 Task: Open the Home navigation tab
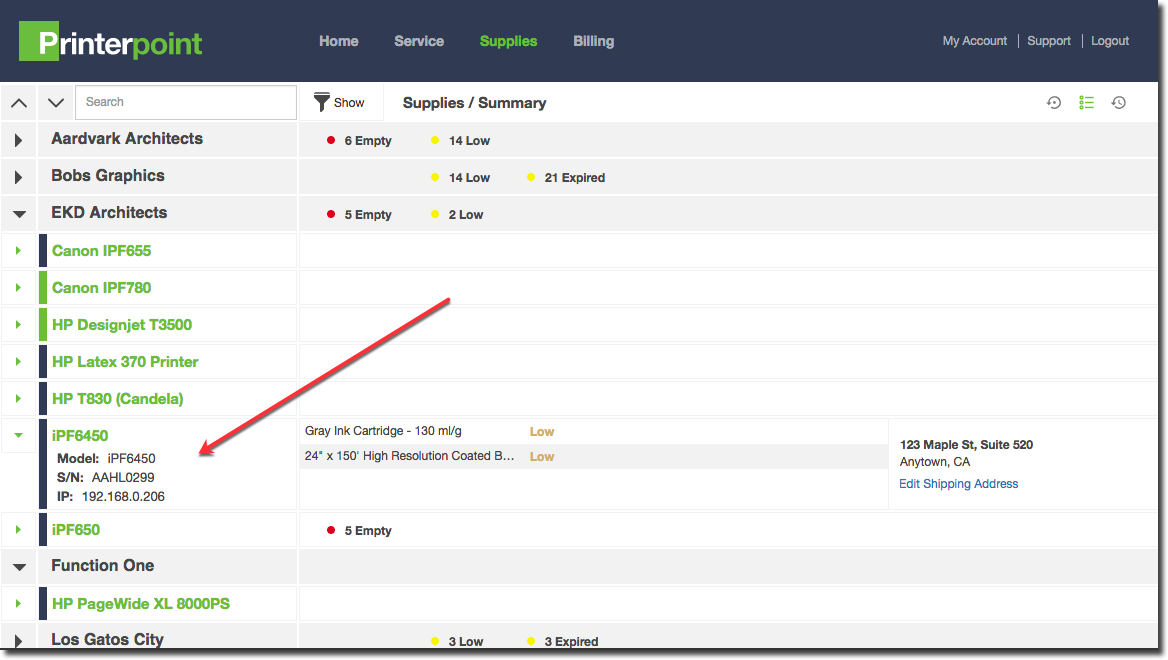(338, 41)
